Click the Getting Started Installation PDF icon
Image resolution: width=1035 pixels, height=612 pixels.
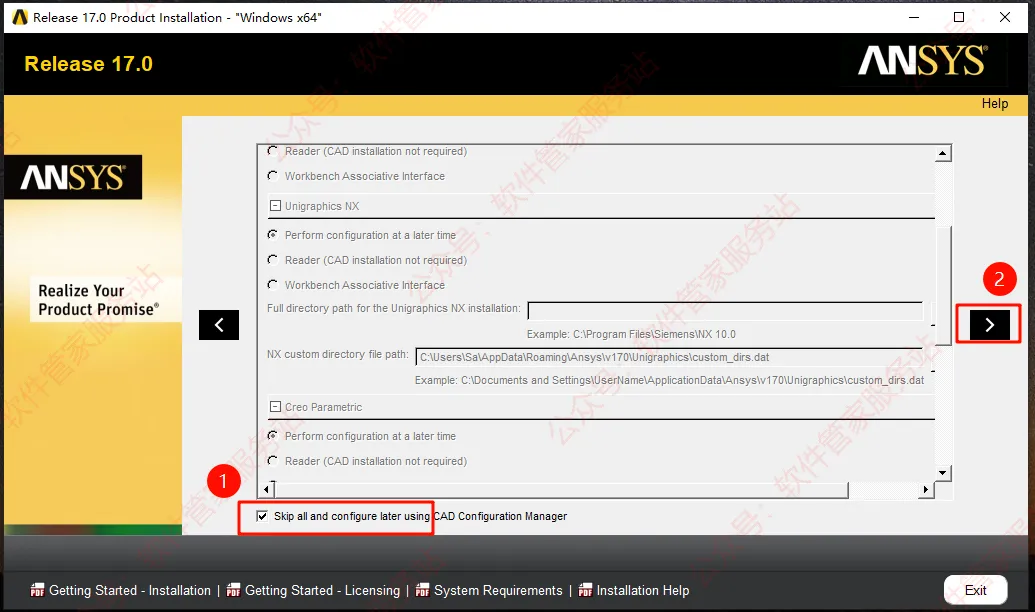pyautogui.click(x=37, y=590)
